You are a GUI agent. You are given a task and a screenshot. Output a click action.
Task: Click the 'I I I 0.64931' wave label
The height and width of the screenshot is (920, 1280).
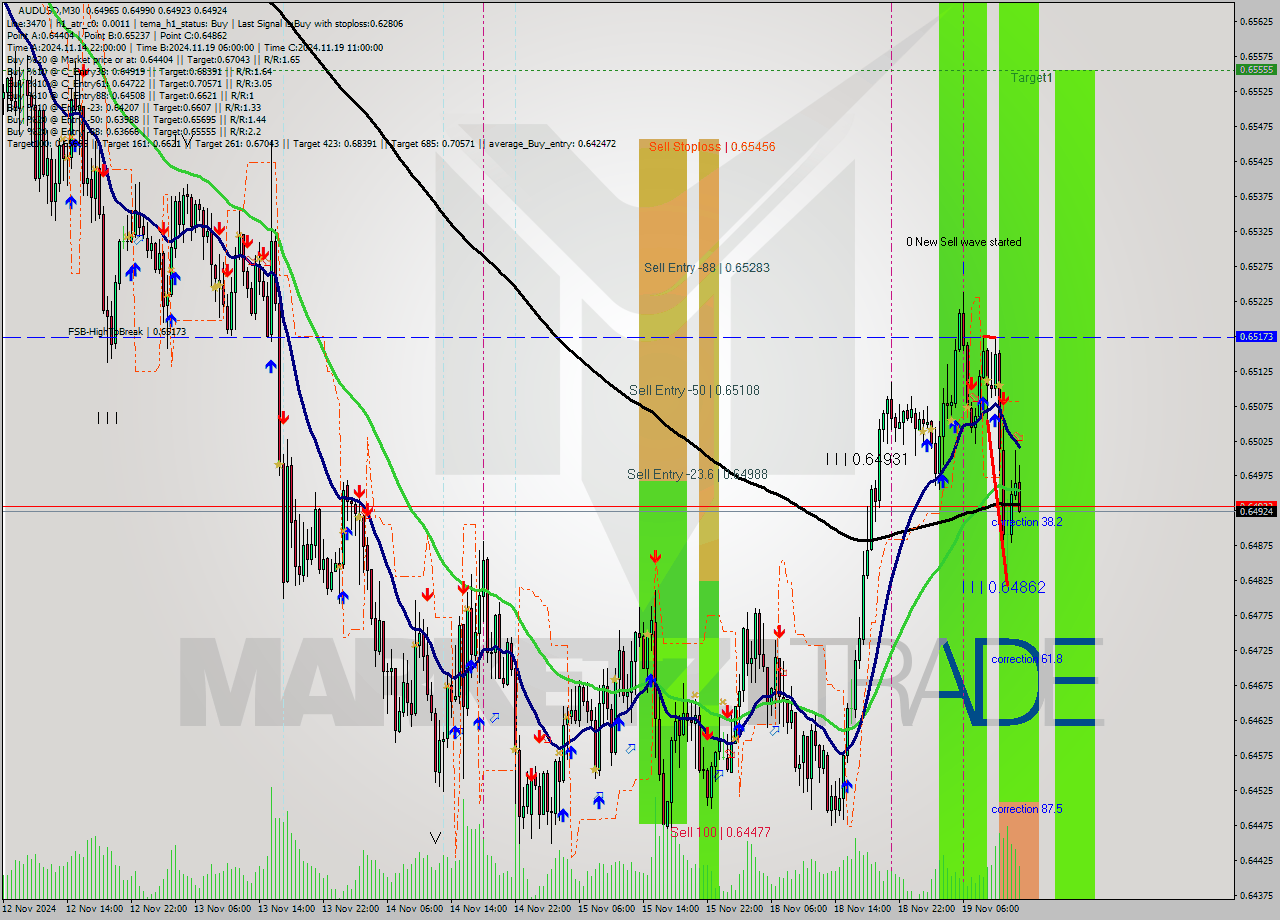(867, 459)
